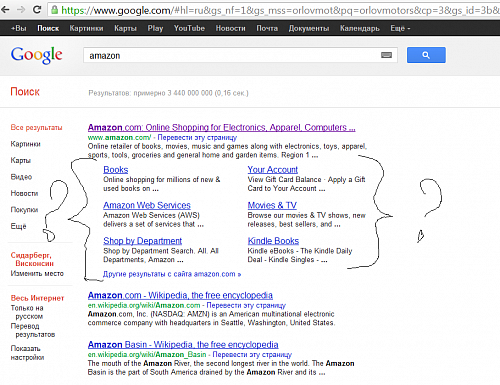
Task: Filter by Картинки in left sidebar
Action: [x=25, y=144]
